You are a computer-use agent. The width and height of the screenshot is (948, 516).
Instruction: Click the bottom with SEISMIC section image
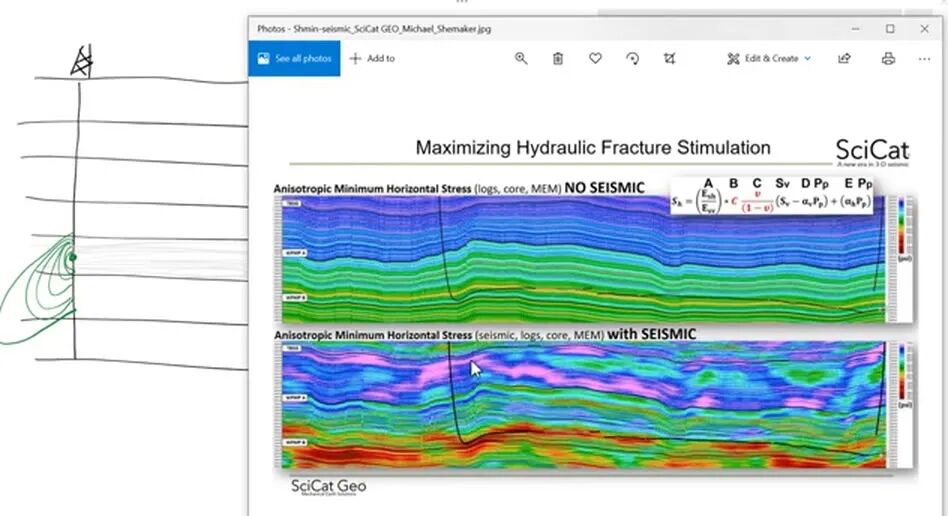point(583,405)
